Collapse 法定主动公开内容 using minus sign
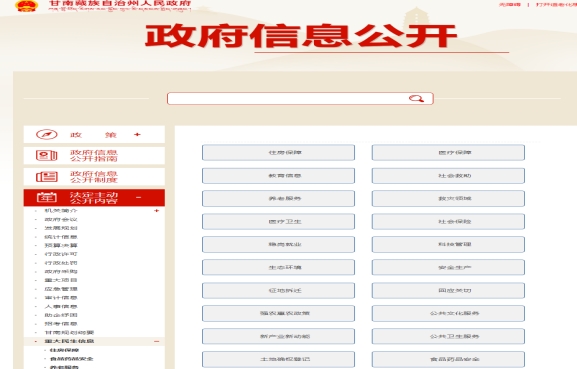This screenshot has width=577, height=369. coord(138,198)
